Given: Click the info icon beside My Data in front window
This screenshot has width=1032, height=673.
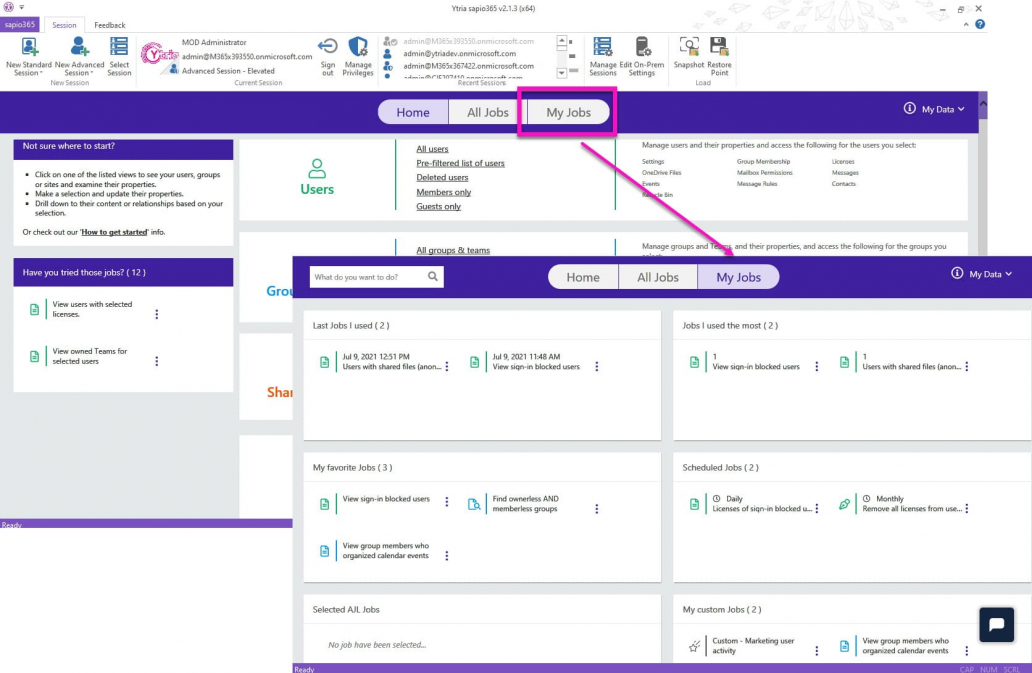Looking at the screenshot, I should point(957,273).
